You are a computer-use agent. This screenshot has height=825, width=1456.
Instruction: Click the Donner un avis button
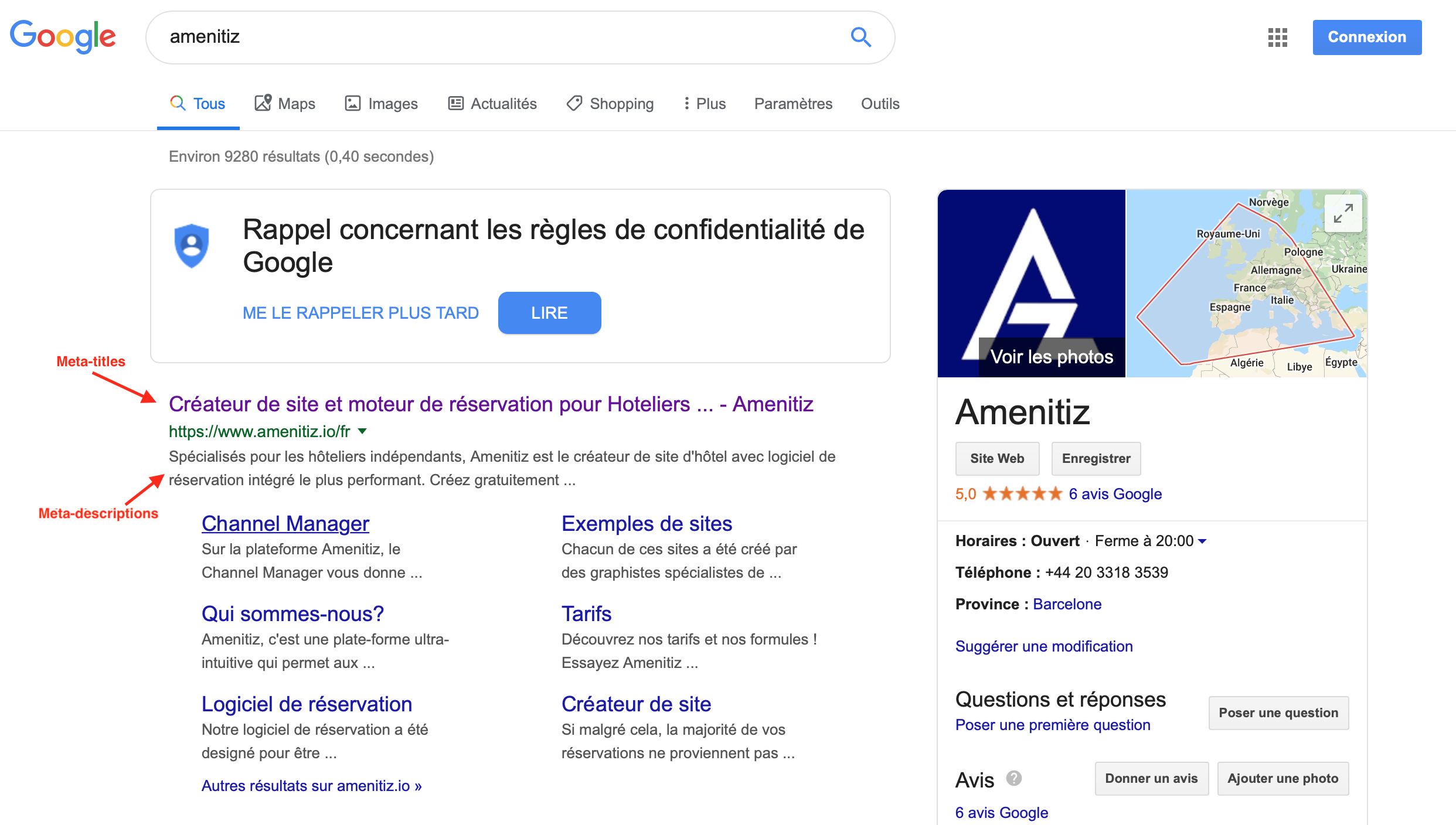pos(1151,779)
